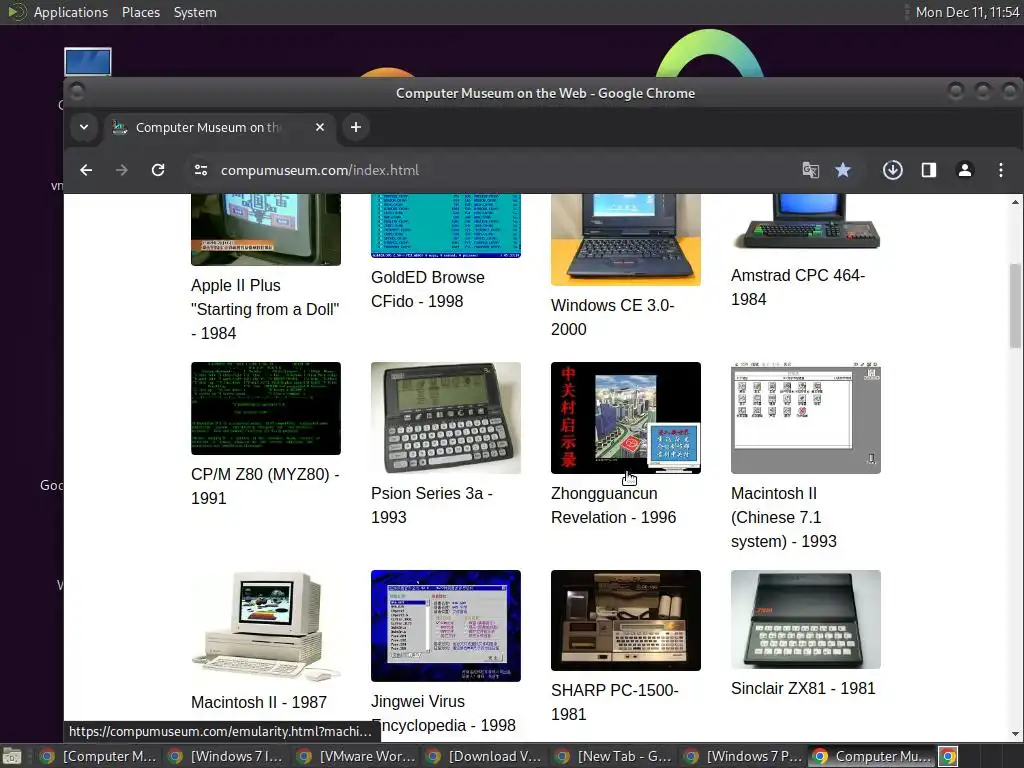1024x768 pixels.
Task: Click the clock showing Mon Dec 11
Action: (967, 12)
